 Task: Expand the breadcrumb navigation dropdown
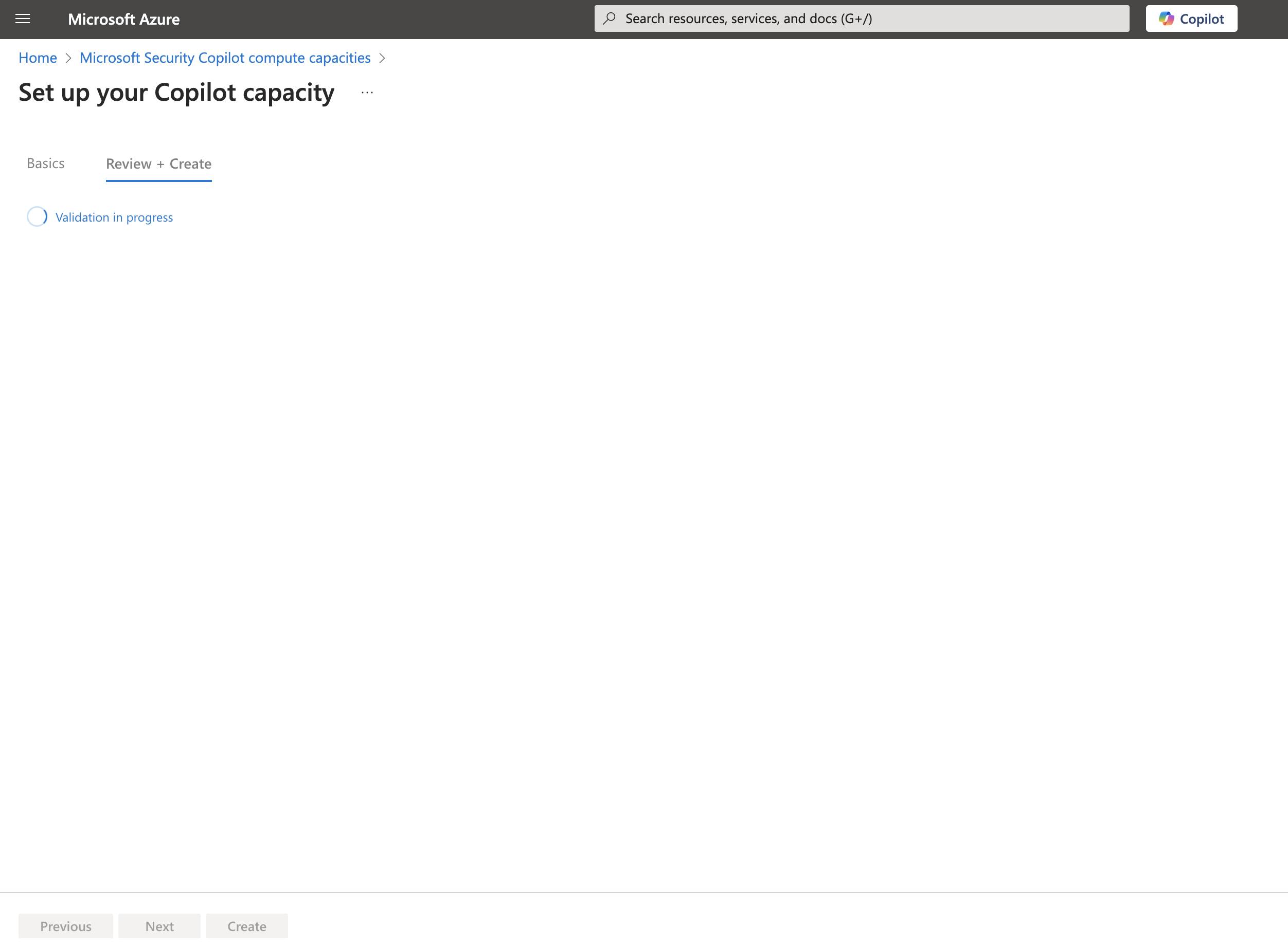coord(383,58)
